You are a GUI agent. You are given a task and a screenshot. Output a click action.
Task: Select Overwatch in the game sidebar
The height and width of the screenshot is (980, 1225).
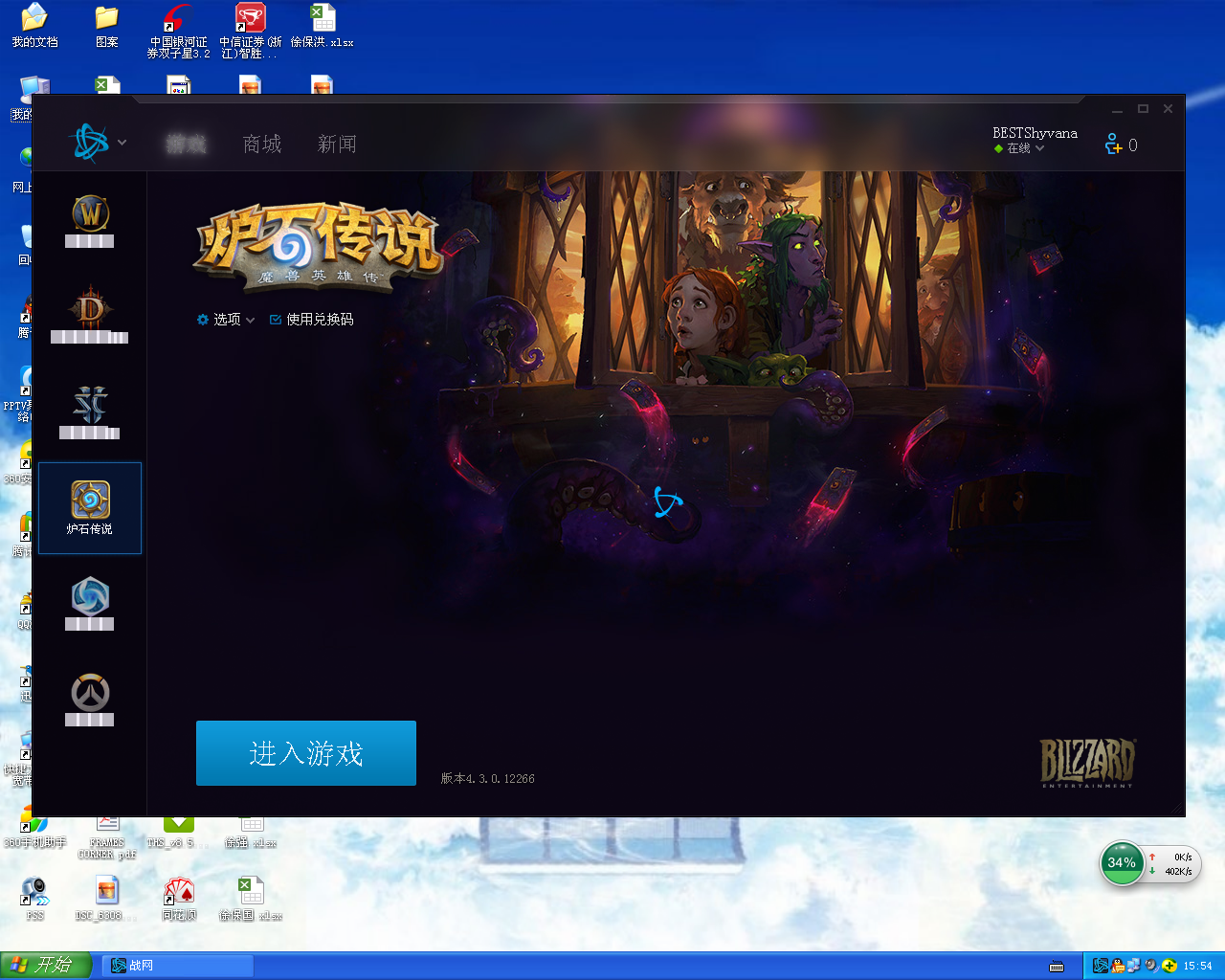(x=90, y=701)
